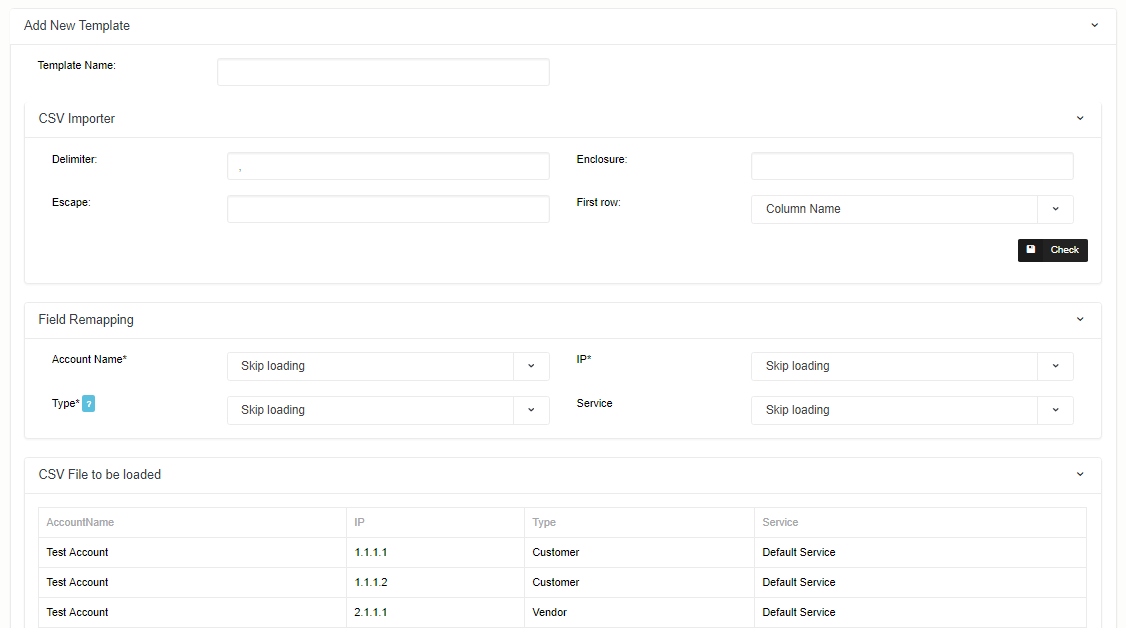Screen dimensions: 1126x628
Task: Click the Type field help icon
Action: (x=88, y=404)
